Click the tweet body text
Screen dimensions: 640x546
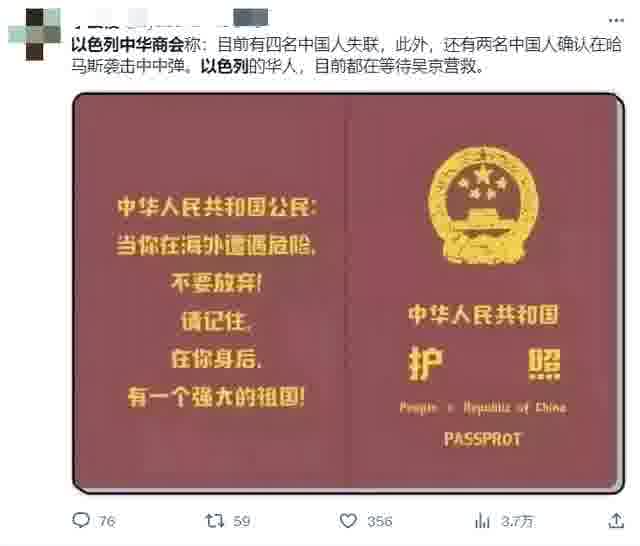click(x=347, y=55)
